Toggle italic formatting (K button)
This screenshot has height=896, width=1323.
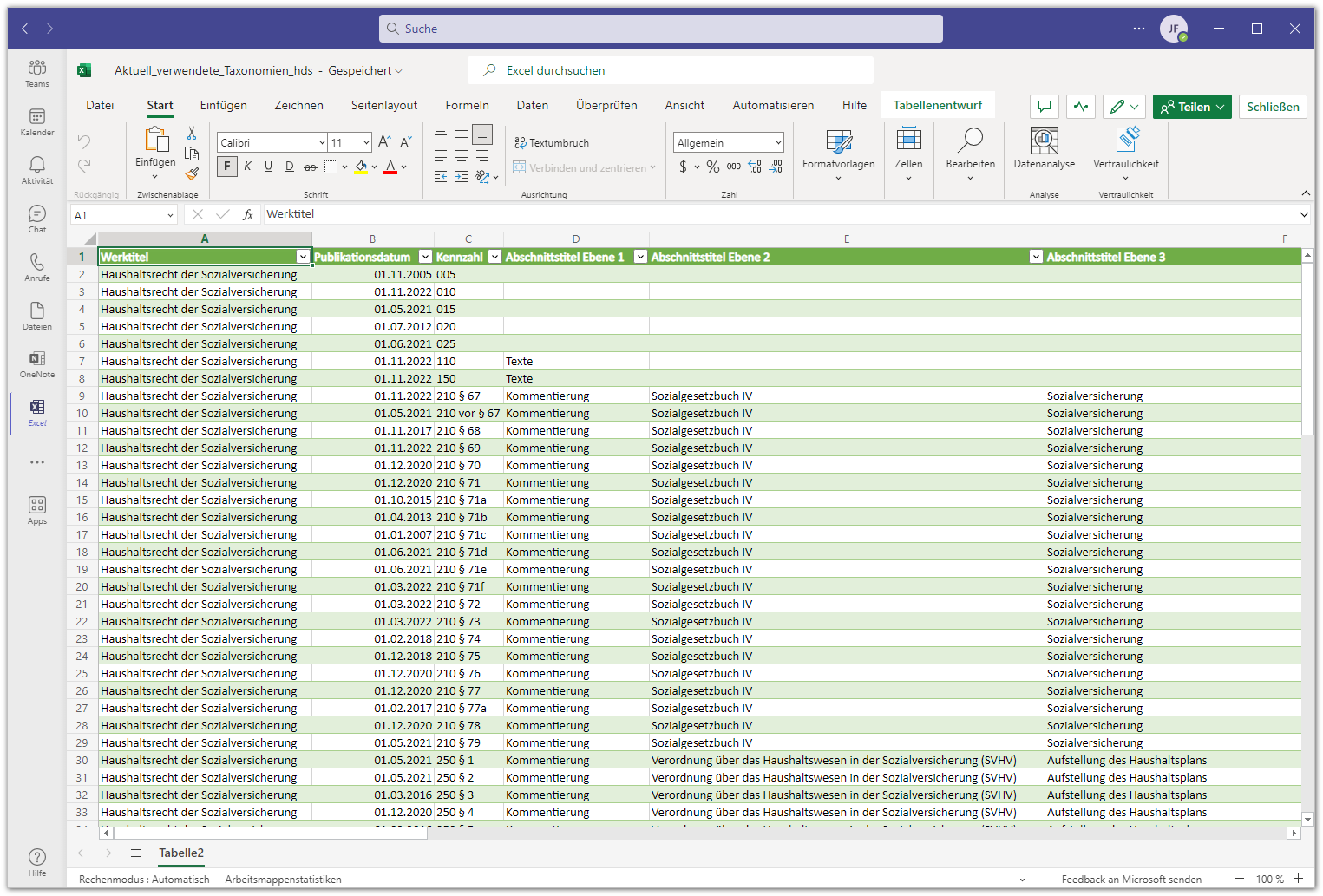[248, 167]
